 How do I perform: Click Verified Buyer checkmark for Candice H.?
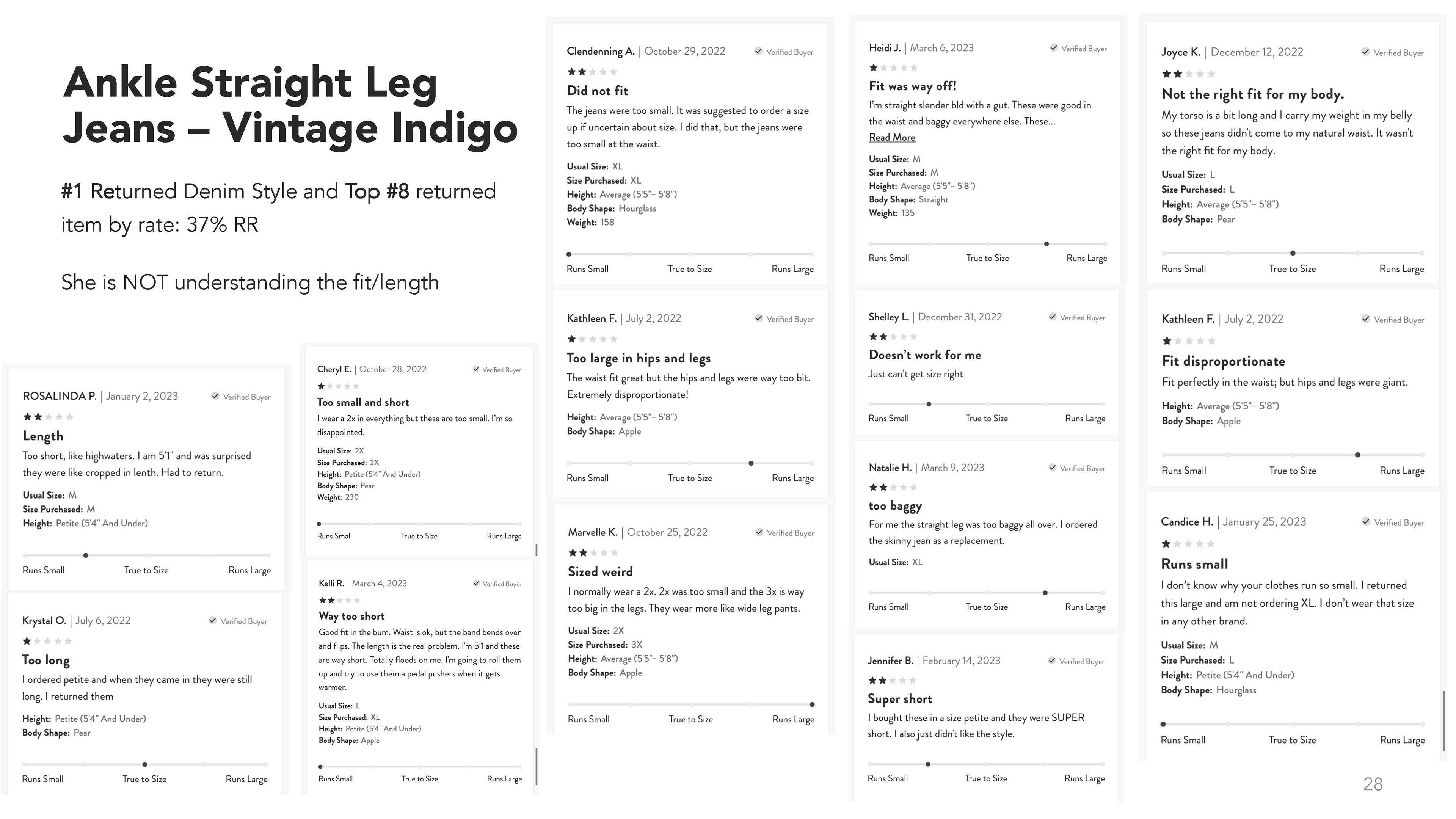point(1365,521)
